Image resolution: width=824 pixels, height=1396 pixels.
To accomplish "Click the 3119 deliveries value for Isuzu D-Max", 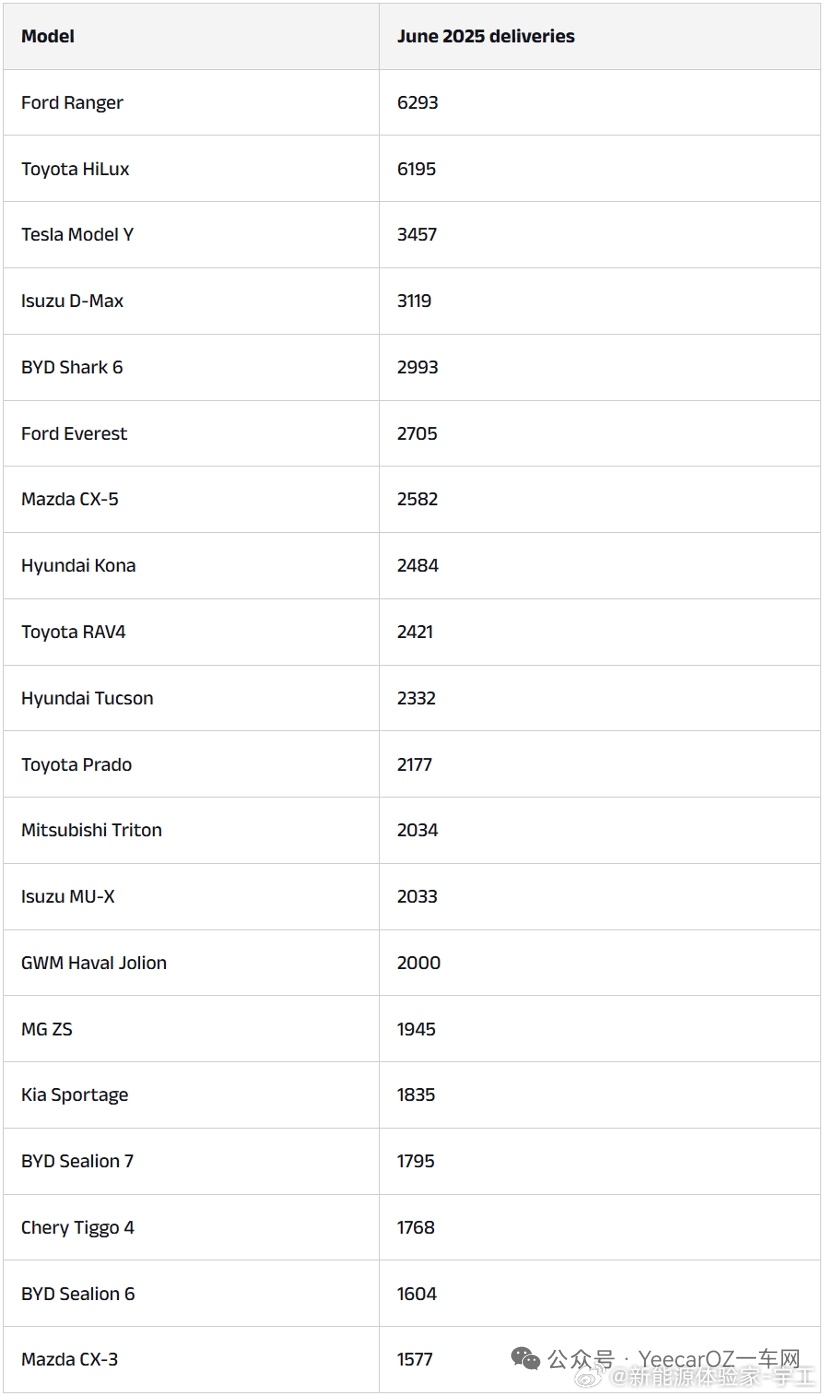I will pos(414,301).
